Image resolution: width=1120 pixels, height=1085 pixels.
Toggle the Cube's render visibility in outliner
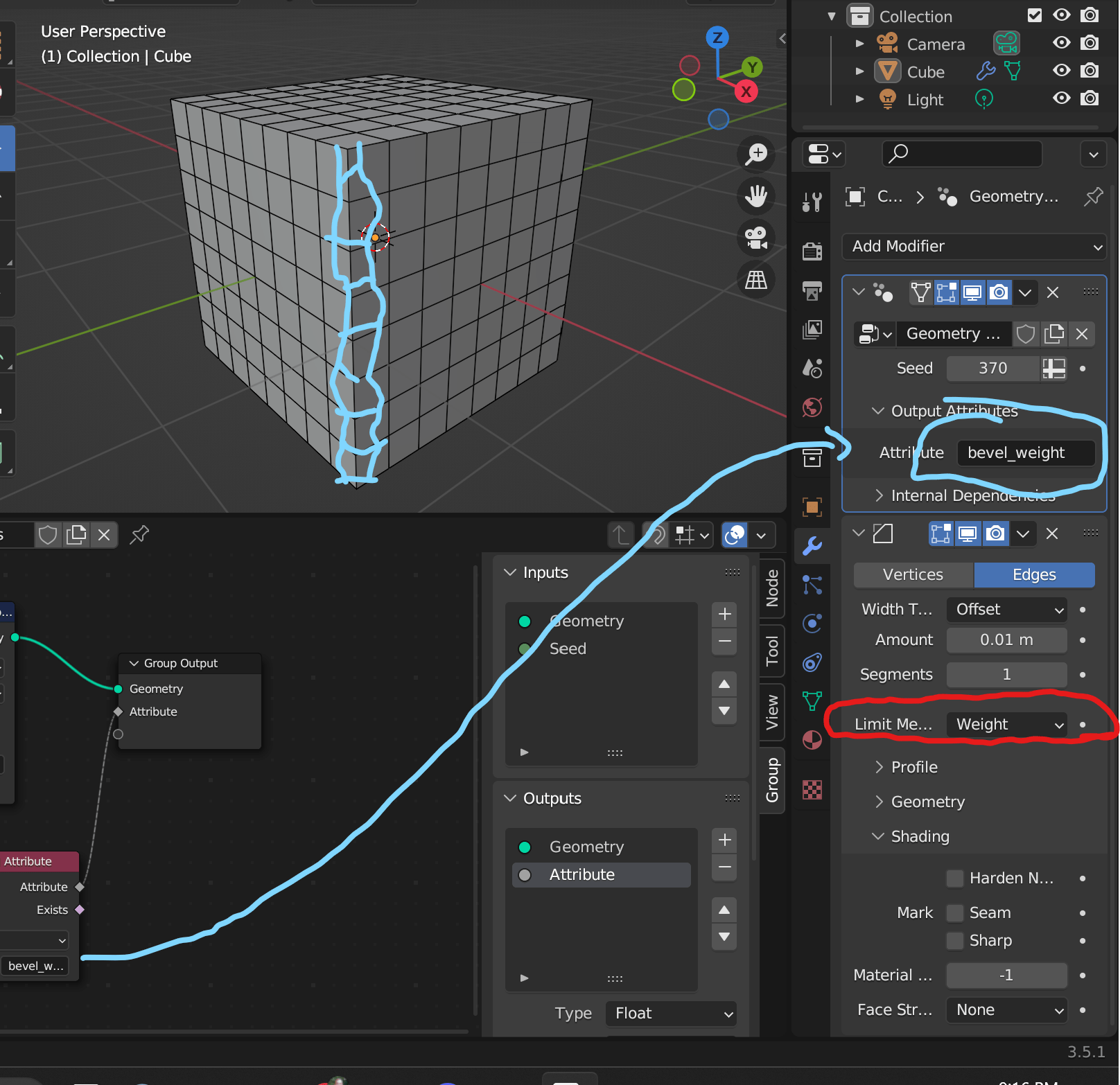pyautogui.click(x=1090, y=71)
